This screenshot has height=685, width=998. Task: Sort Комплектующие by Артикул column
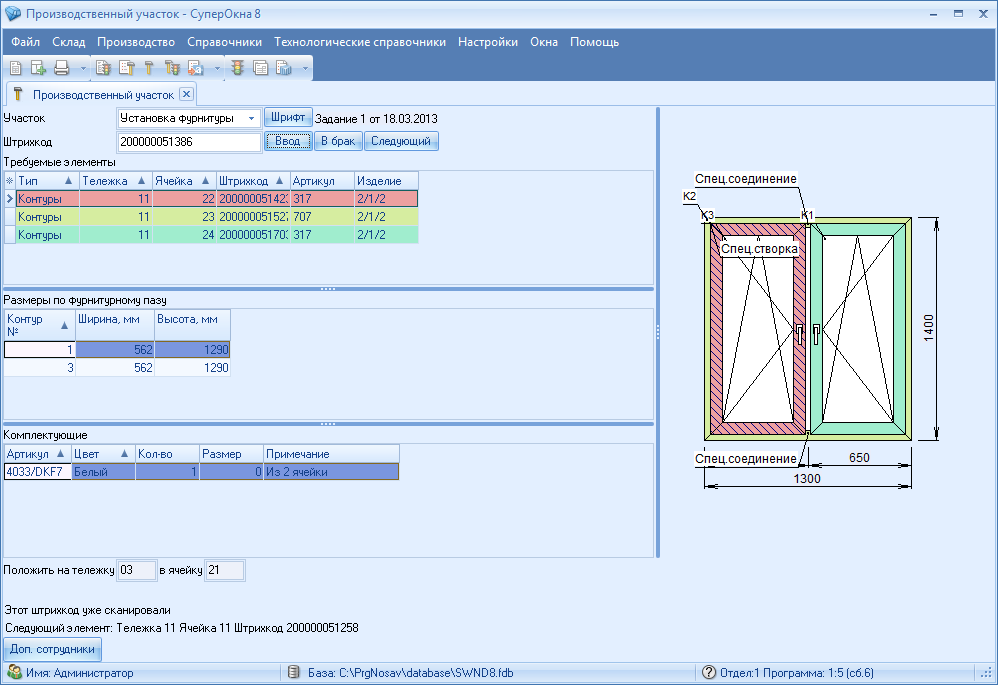click(38, 454)
